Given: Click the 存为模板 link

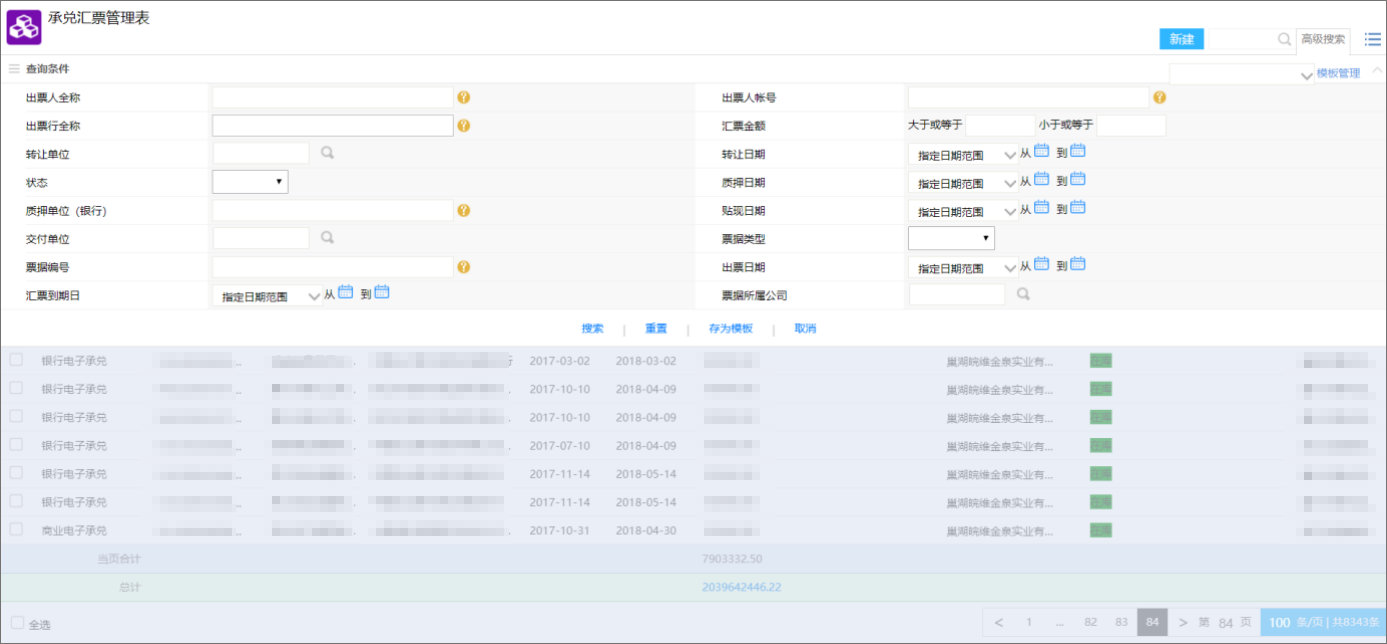Looking at the screenshot, I should [x=730, y=329].
